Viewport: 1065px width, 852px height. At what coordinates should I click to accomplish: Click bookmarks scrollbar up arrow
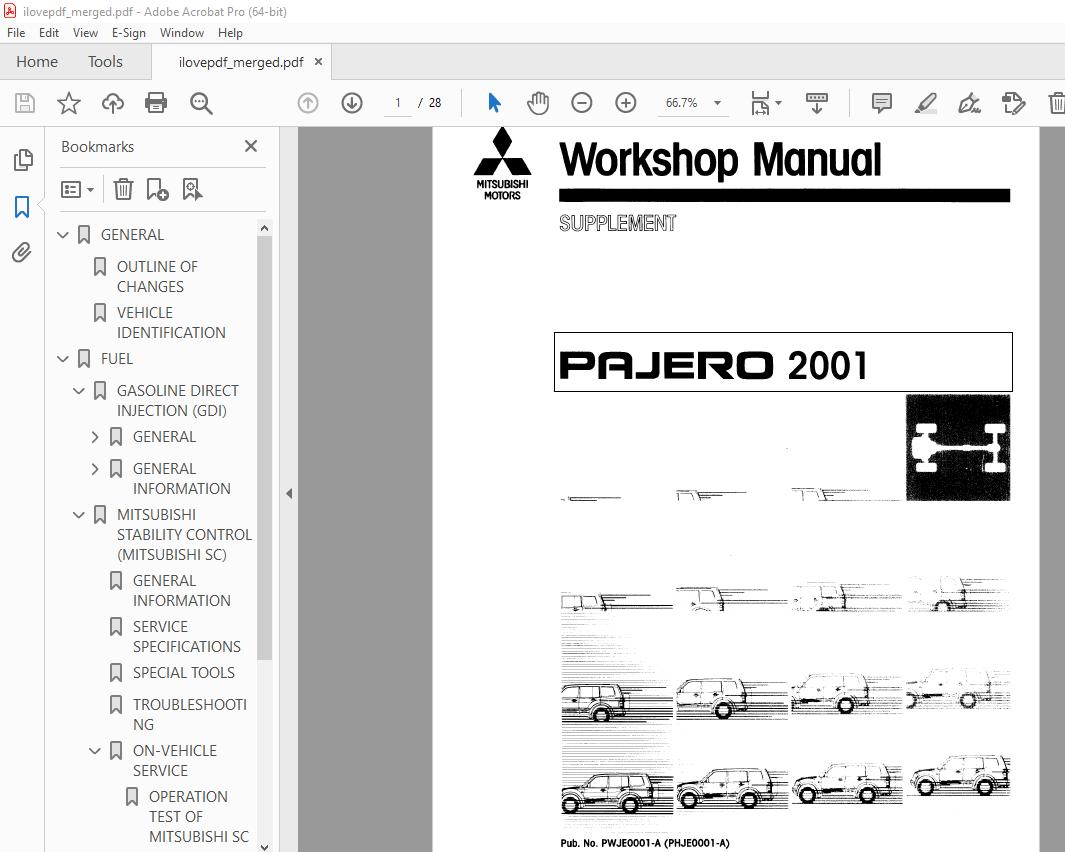(265, 228)
